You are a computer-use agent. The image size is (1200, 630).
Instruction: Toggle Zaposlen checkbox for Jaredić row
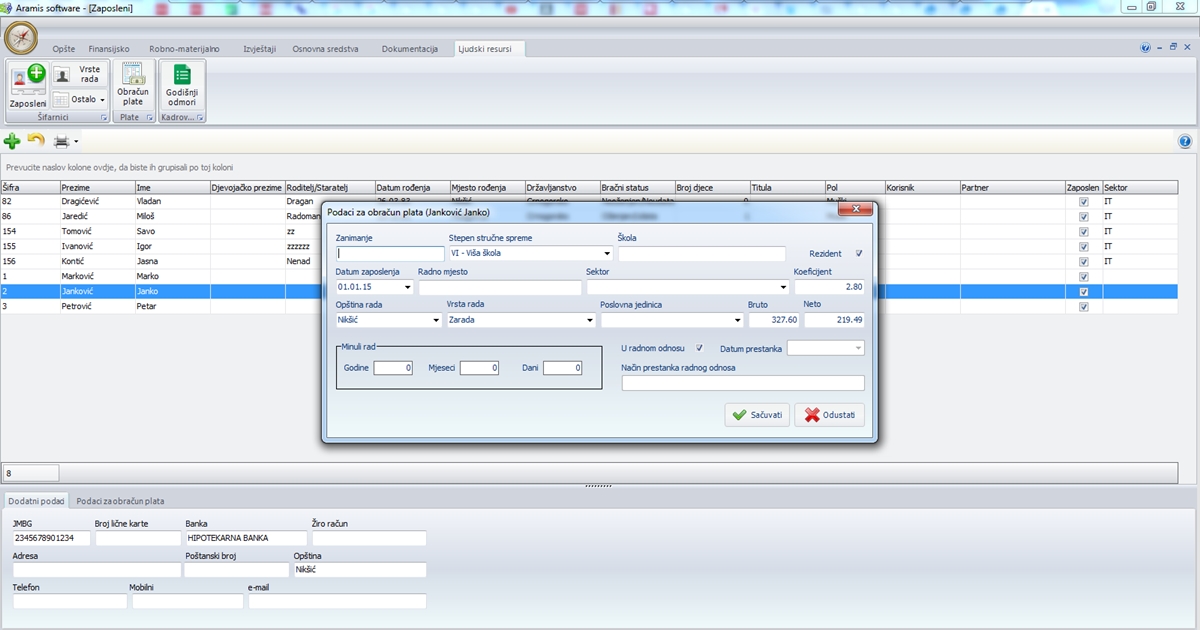click(1083, 216)
